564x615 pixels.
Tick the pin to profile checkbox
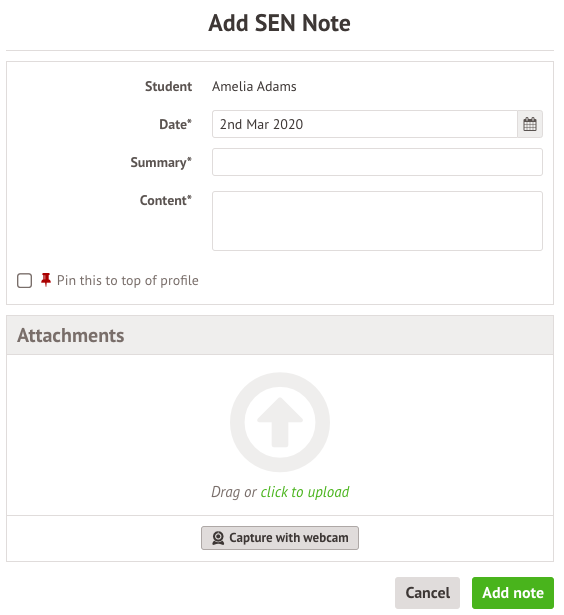tap(24, 280)
